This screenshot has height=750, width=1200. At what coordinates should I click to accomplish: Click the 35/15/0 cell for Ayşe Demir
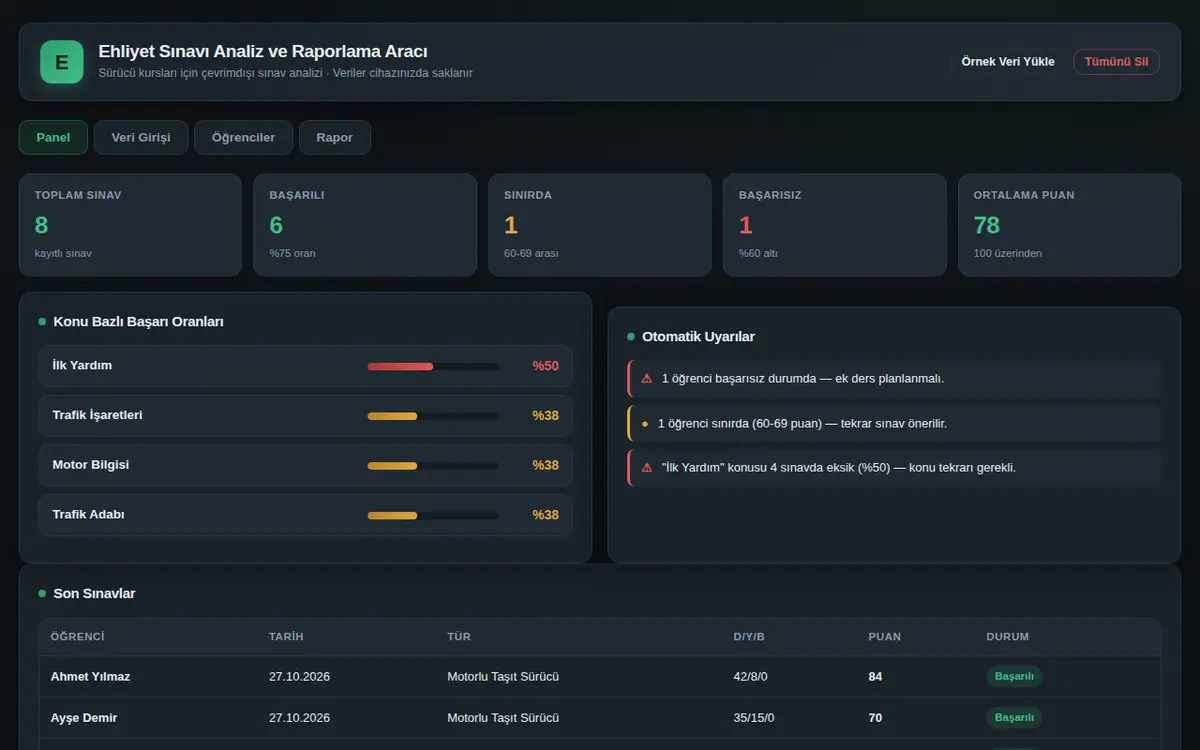[754, 718]
